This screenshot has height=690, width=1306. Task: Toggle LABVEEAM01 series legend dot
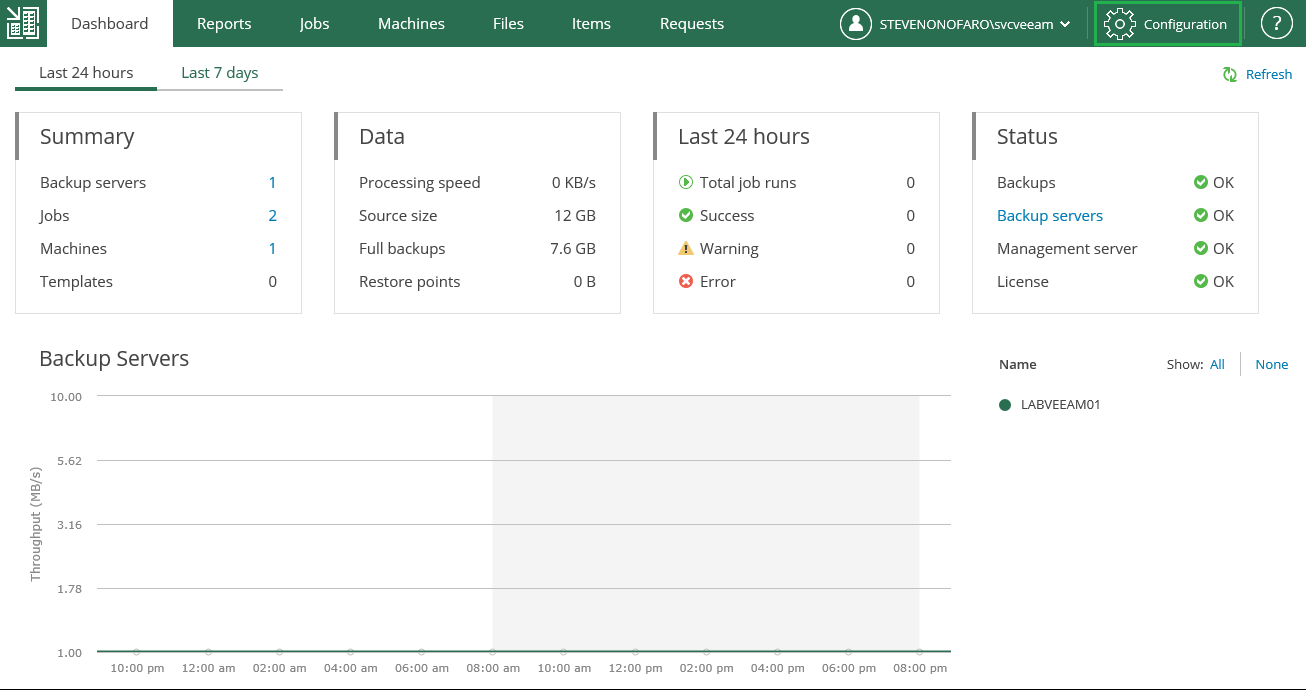(1005, 405)
